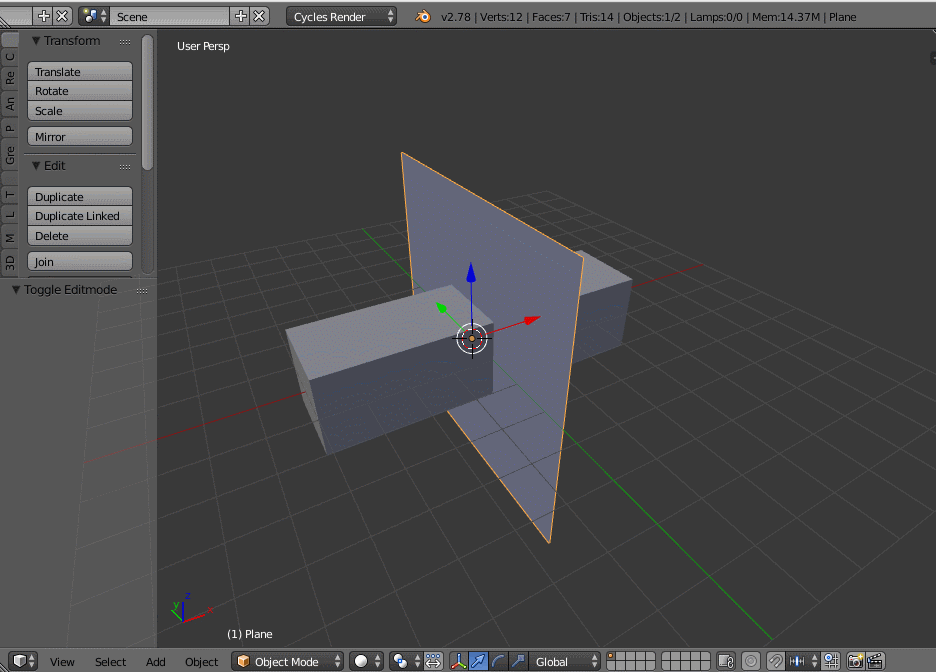Click the viewport shading sphere icon
The height and width of the screenshot is (672, 936).
pos(361,661)
